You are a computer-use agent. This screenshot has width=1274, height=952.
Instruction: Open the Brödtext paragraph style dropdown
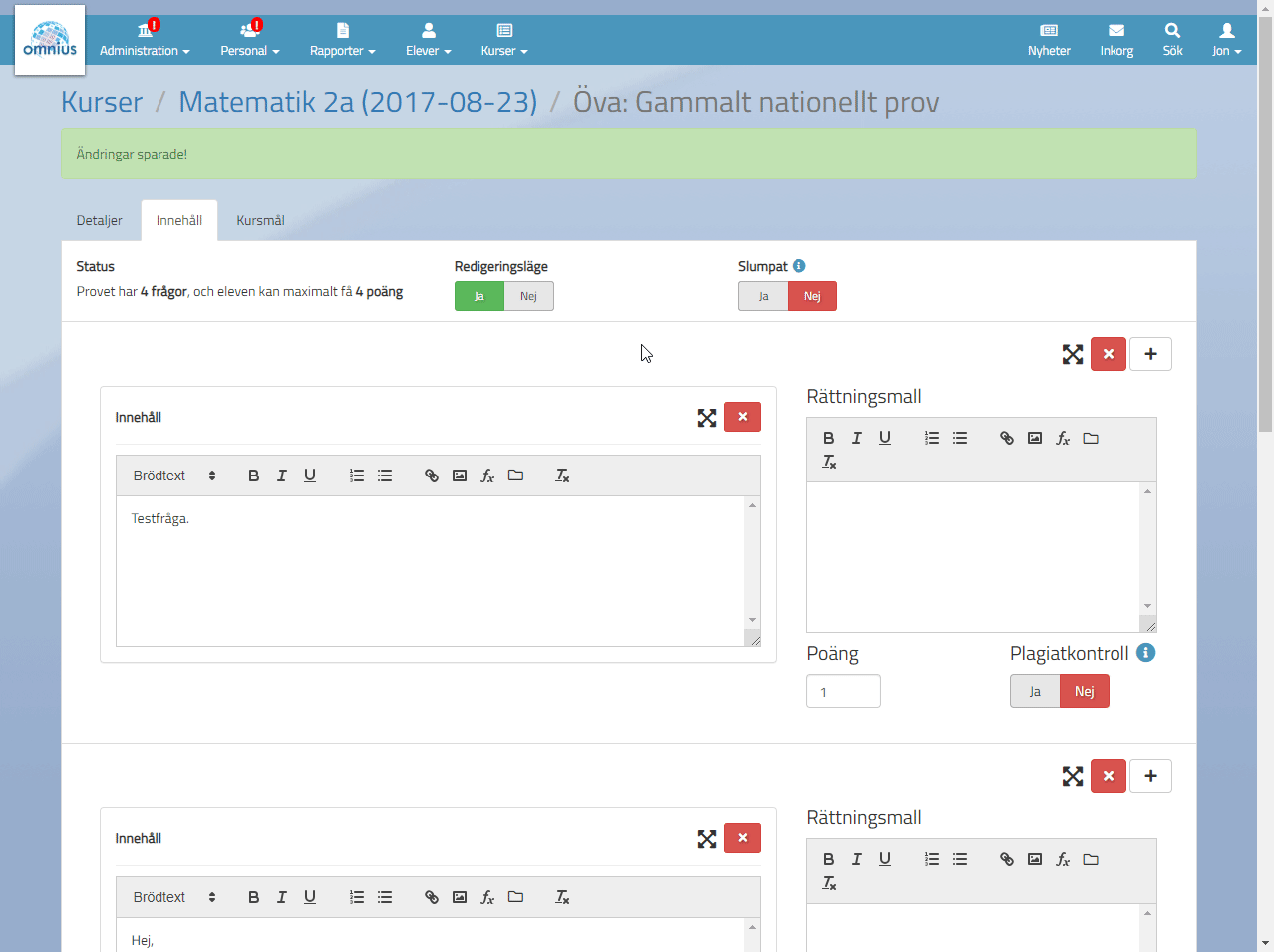click(x=174, y=476)
